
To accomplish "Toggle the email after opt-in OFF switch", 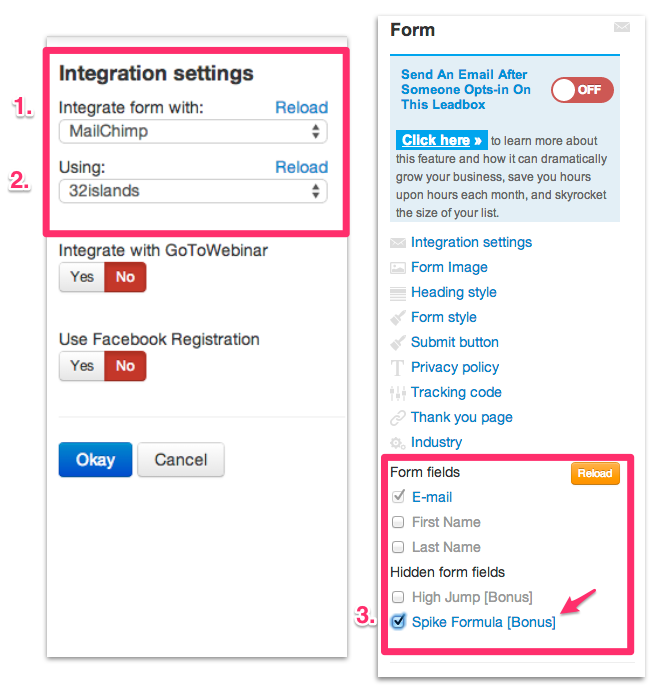I will click(582, 90).
